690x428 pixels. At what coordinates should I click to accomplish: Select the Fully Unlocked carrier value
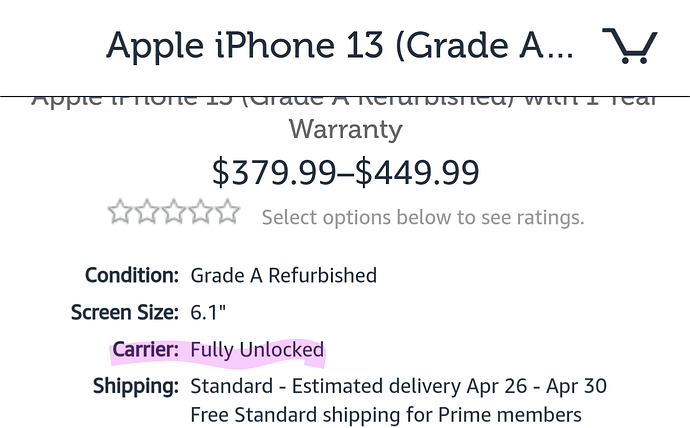pyautogui.click(x=257, y=350)
